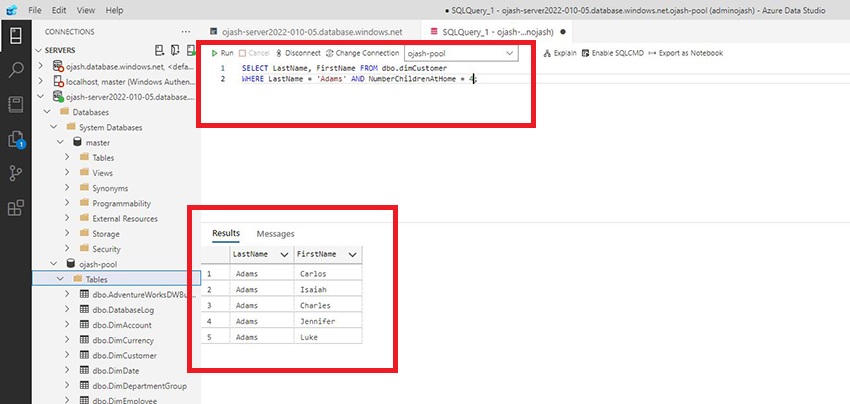The image size is (850, 404).
Task: Open the Search view icon
Action: tap(16, 70)
